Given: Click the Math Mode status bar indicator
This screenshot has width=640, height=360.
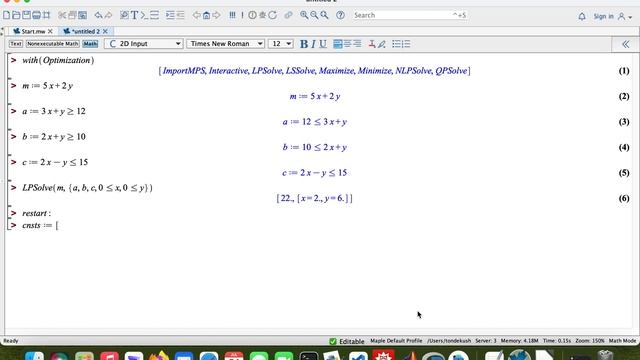Looking at the screenshot, I should tap(622, 341).
